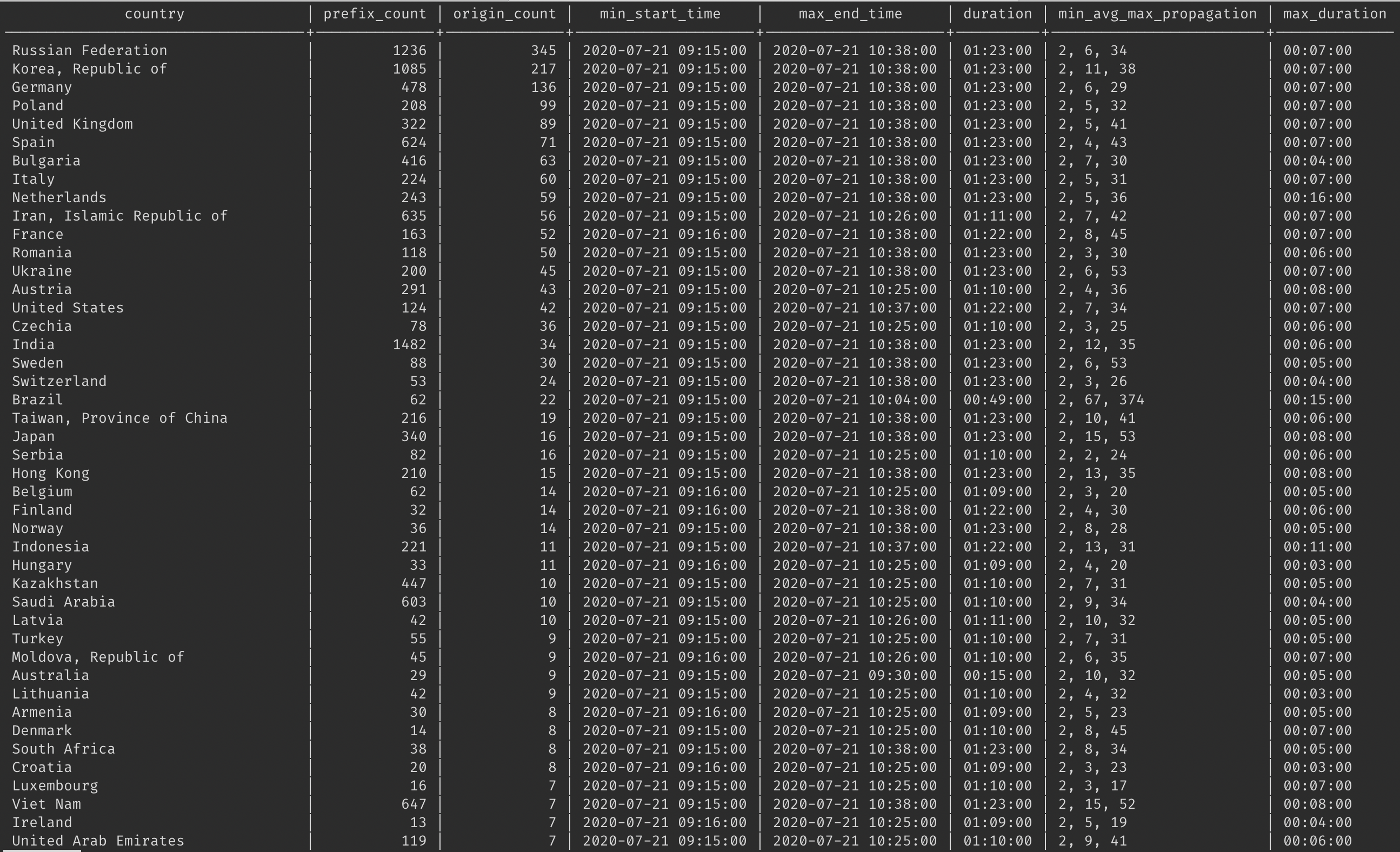Select the 'Denmark' country cell
Viewport: 1400px width, 852px height.
42,730
